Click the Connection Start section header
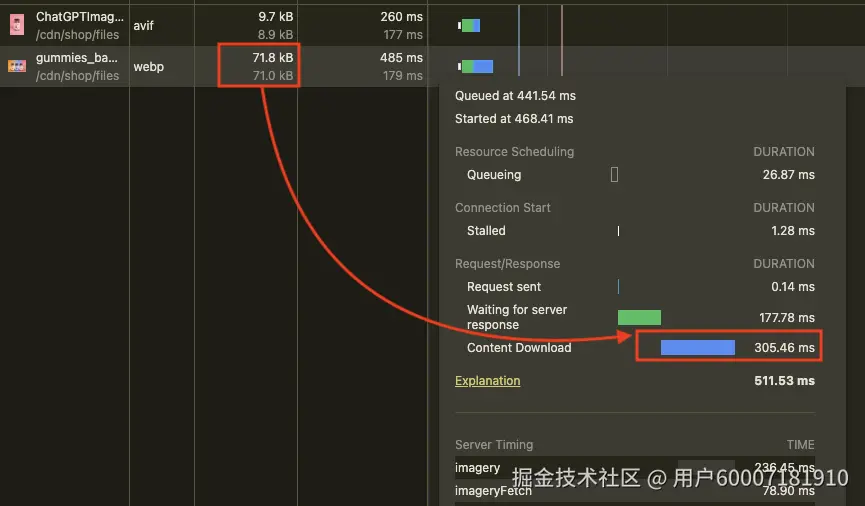The image size is (865, 506). (x=503, y=208)
